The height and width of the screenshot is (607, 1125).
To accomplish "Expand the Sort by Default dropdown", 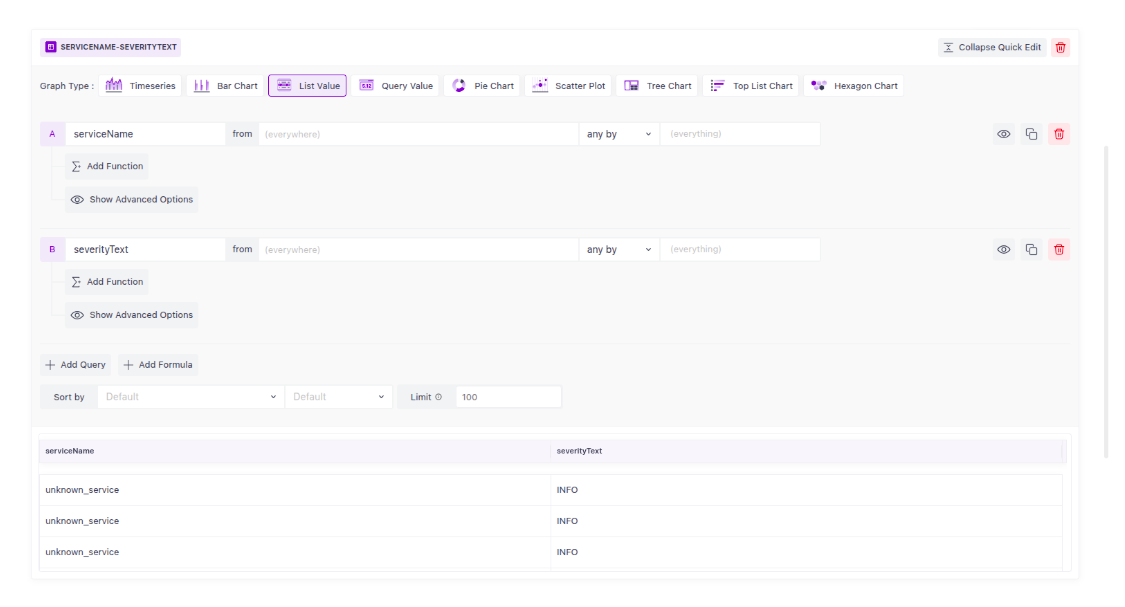I will [190, 397].
